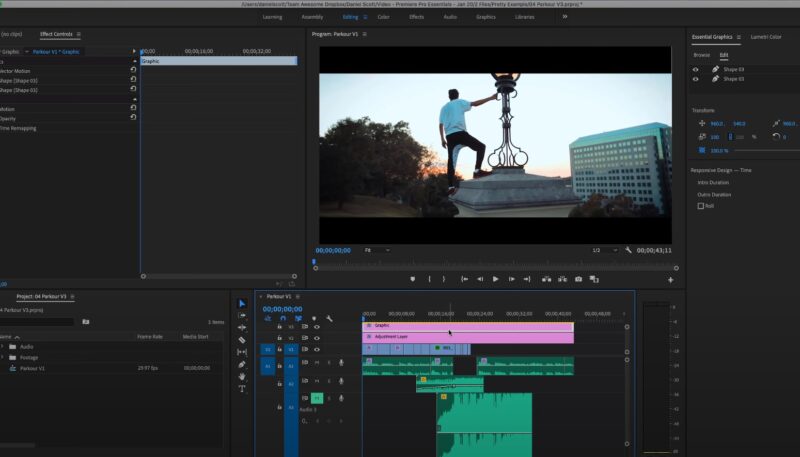This screenshot has width=800, height=457.
Task: Select Parkour V1 sequence in Project panel
Action: (x=32, y=368)
